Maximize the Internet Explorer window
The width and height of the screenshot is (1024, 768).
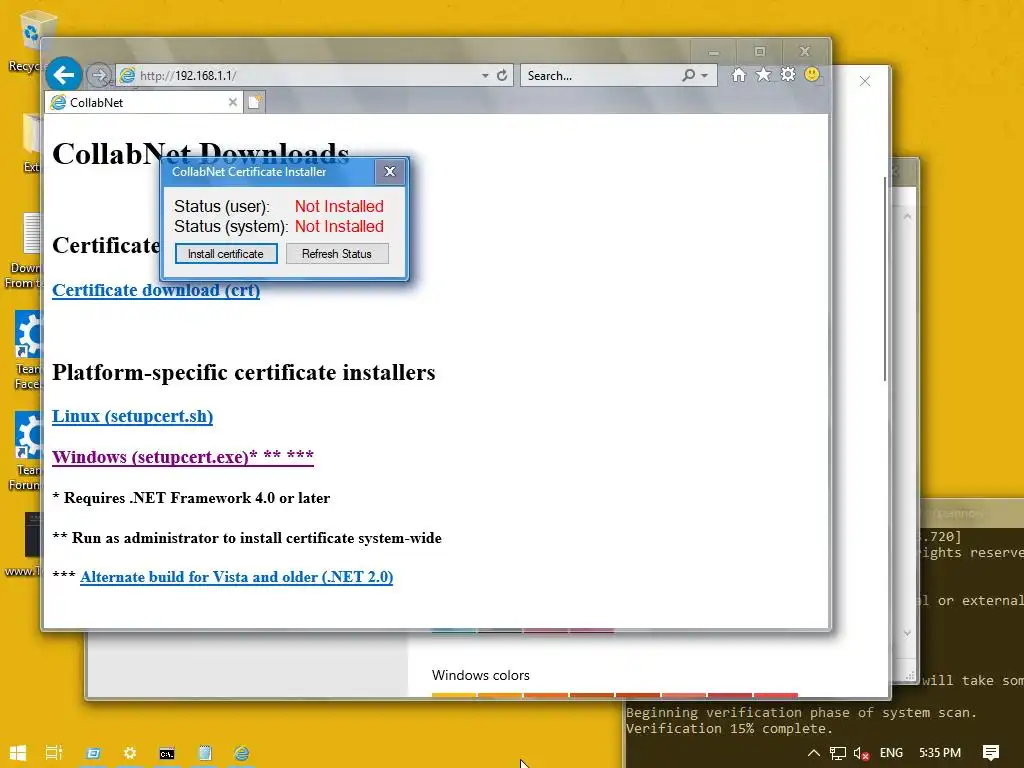760,52
